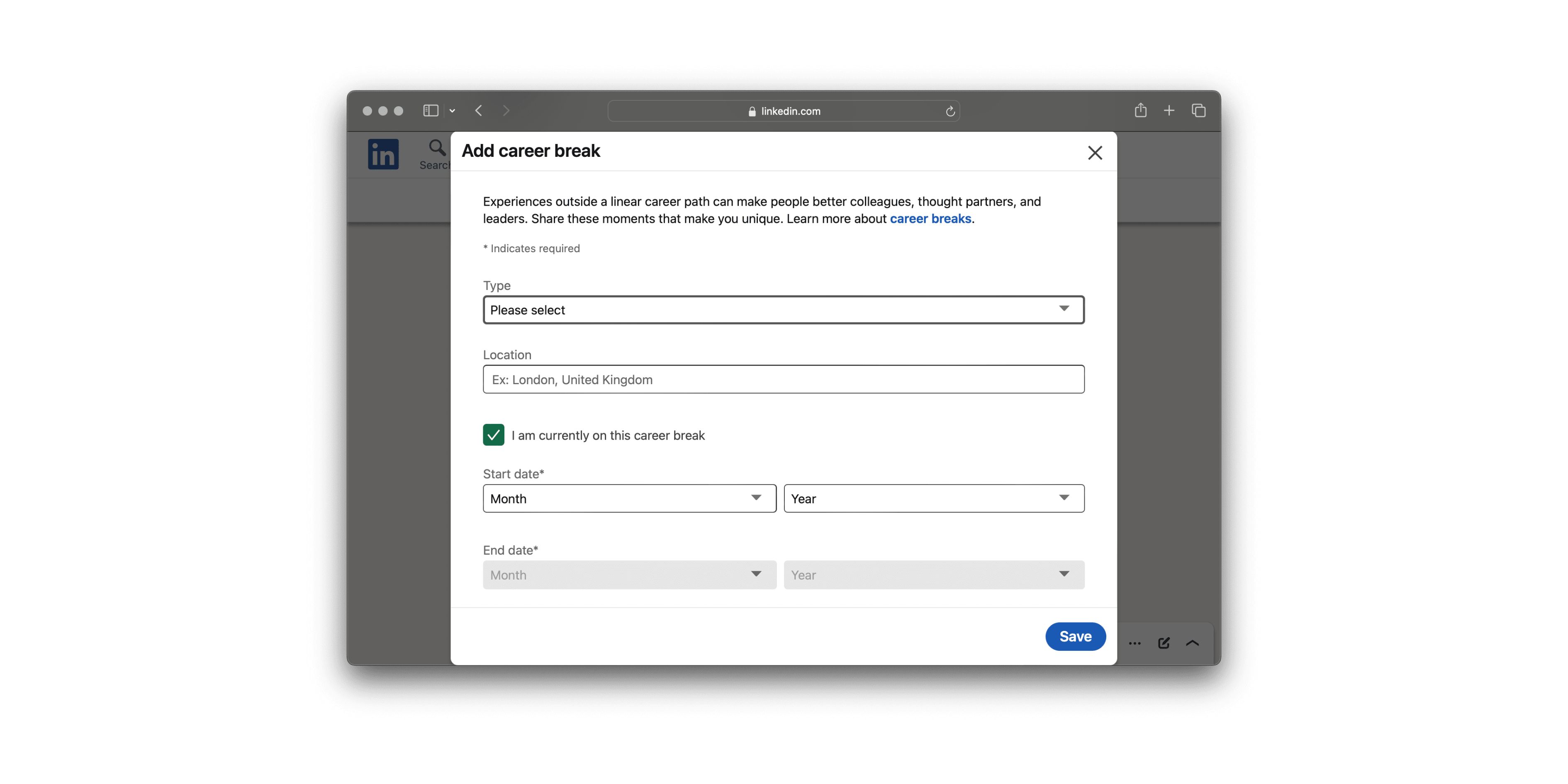Screen dimensions: 1568x784
Task: Uncheck currently on this career break
Action: point(494,435)
